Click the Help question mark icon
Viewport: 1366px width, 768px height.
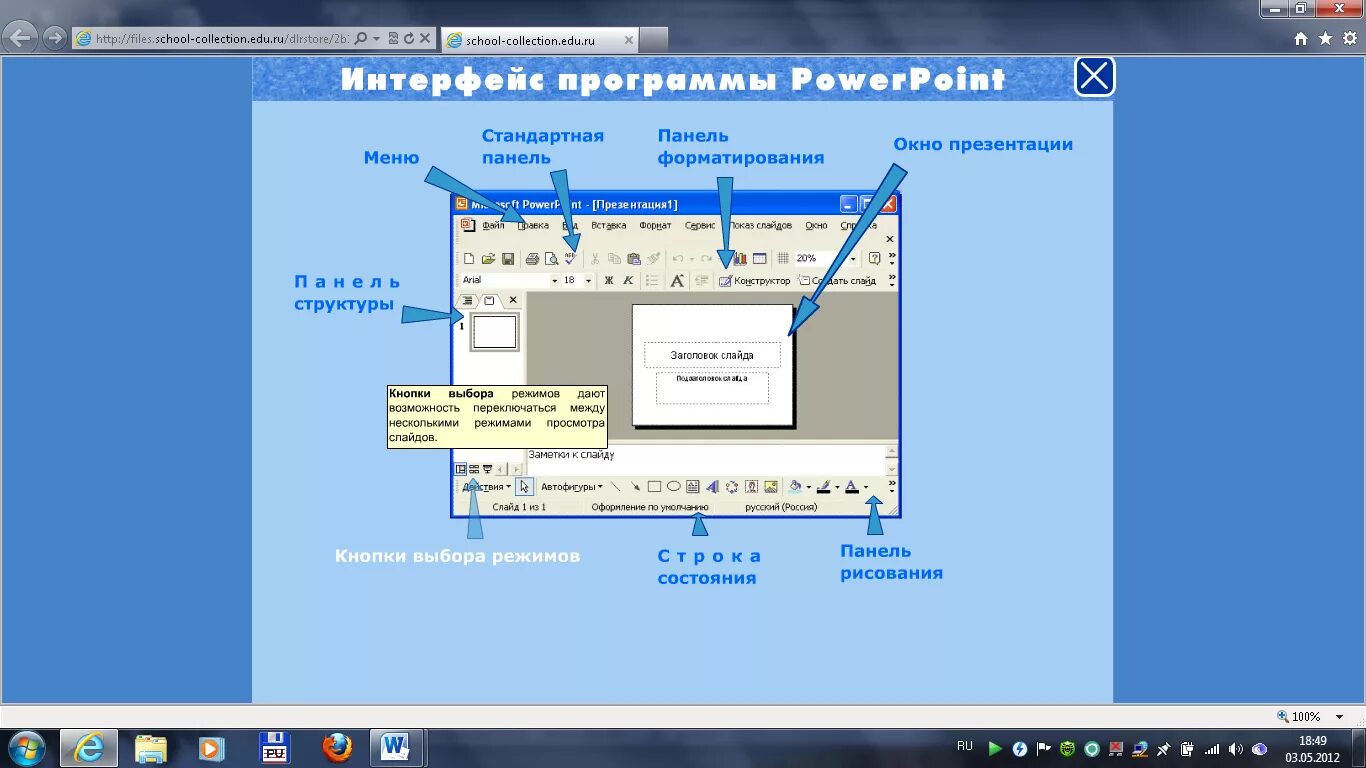coord(875,259)
